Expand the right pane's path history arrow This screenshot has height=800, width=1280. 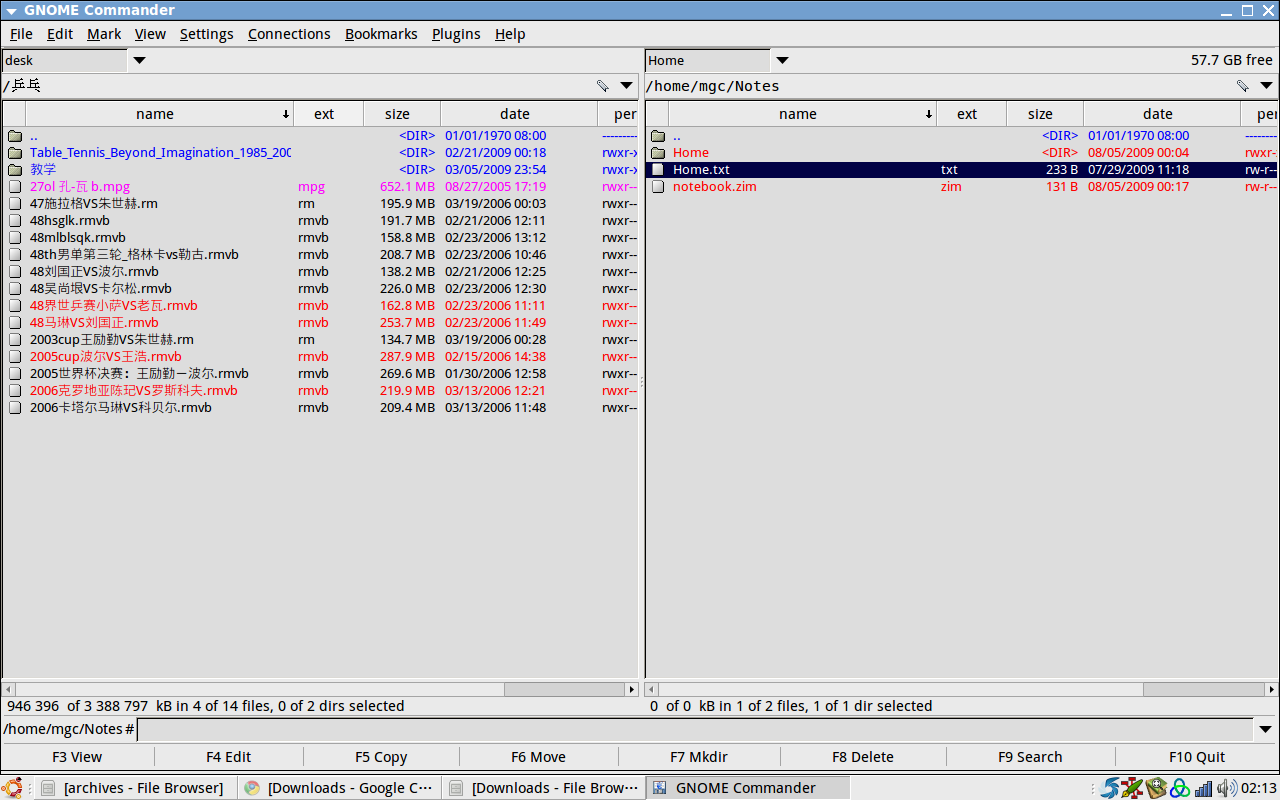(1266, 86)
